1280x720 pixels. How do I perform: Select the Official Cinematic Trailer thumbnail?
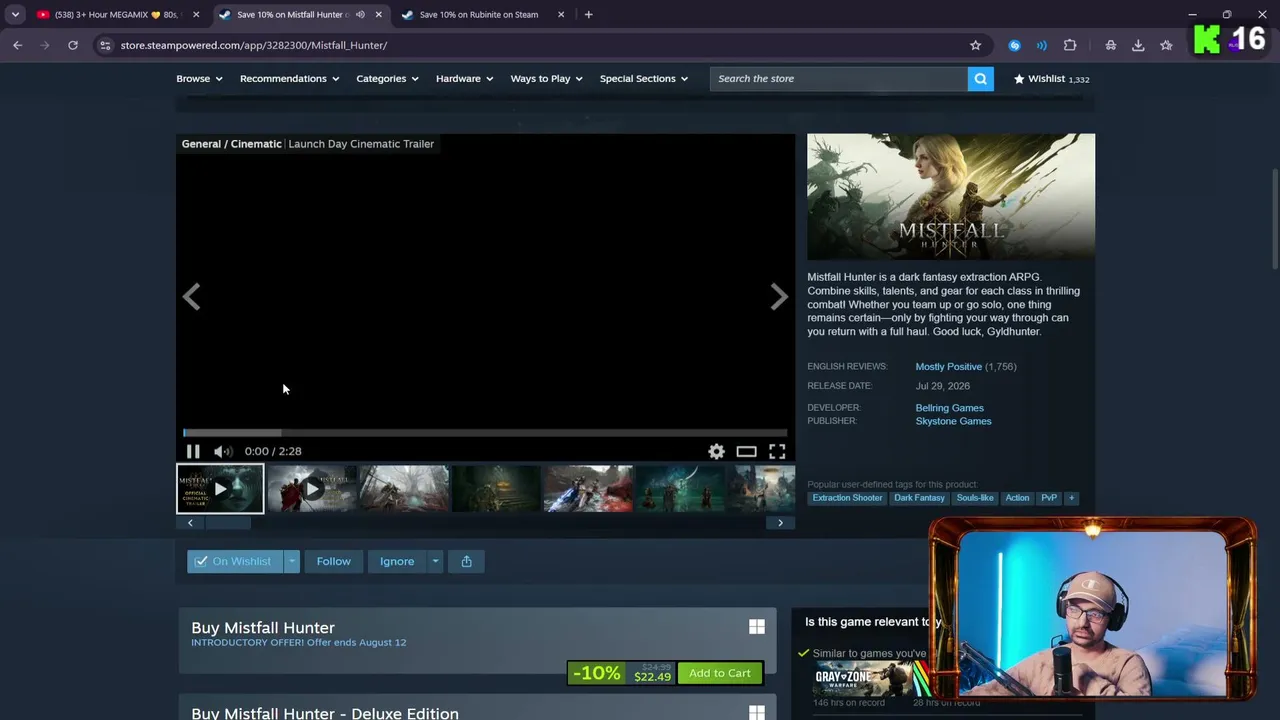coord(220,489)
